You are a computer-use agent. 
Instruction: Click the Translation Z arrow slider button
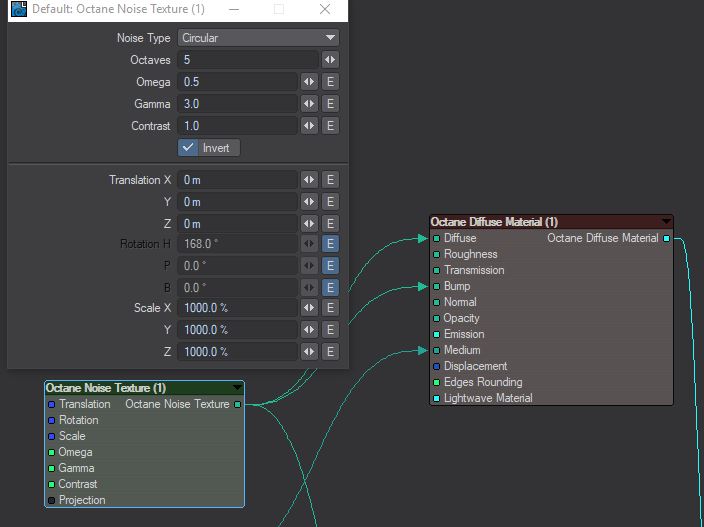[309, 224]
